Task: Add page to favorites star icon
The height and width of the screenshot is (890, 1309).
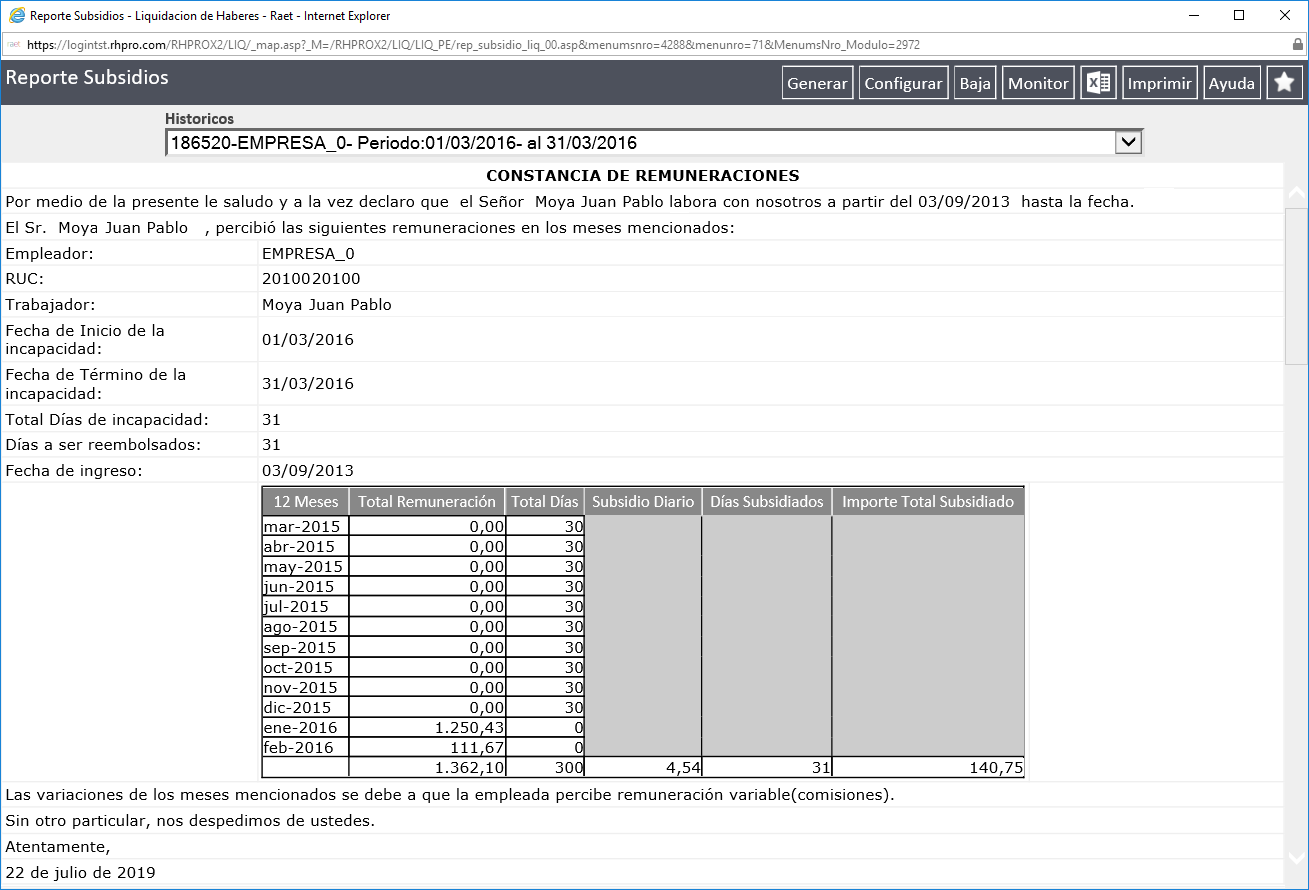Action: coord(1284,83)
